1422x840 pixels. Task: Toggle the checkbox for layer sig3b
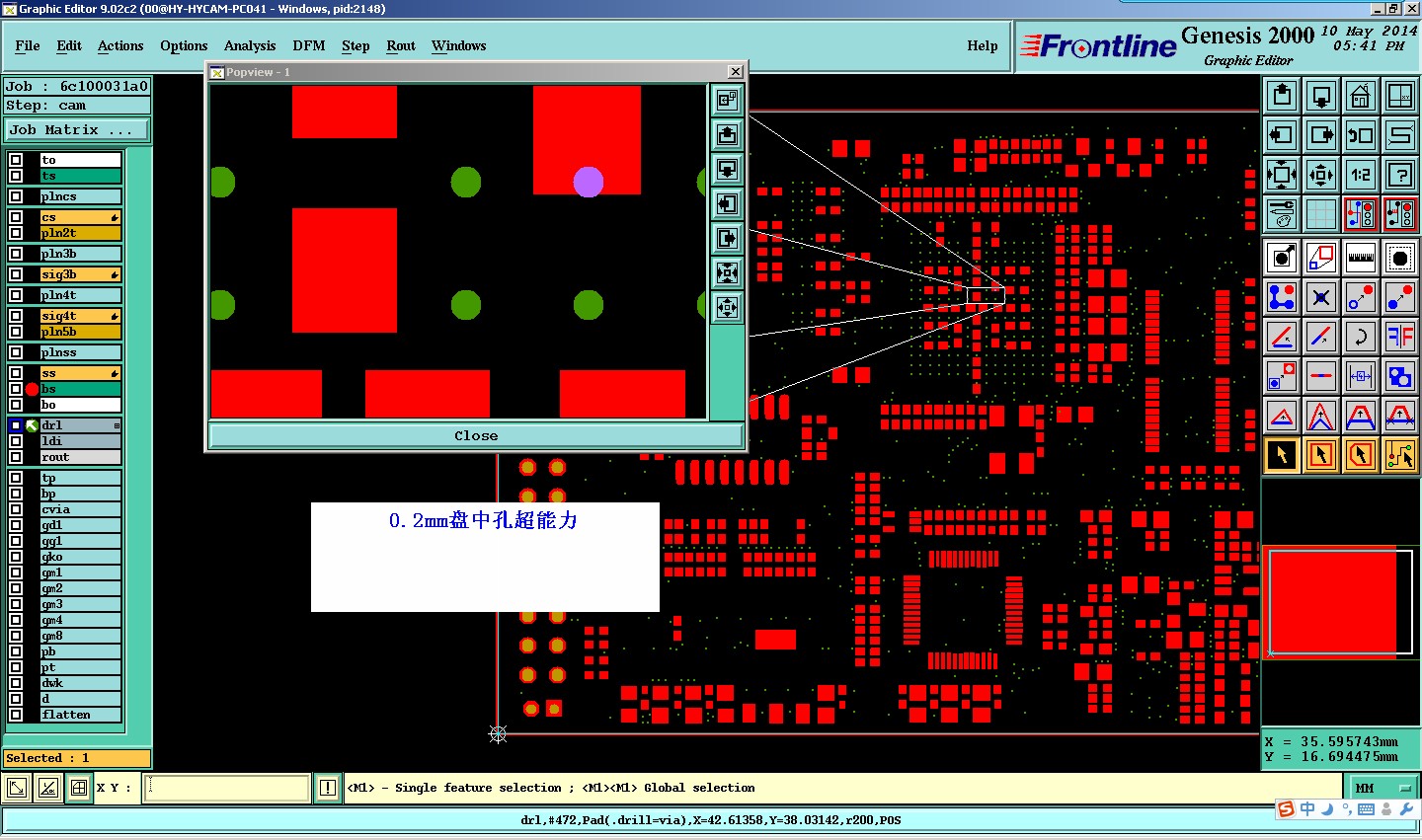(x=16, y=274)
